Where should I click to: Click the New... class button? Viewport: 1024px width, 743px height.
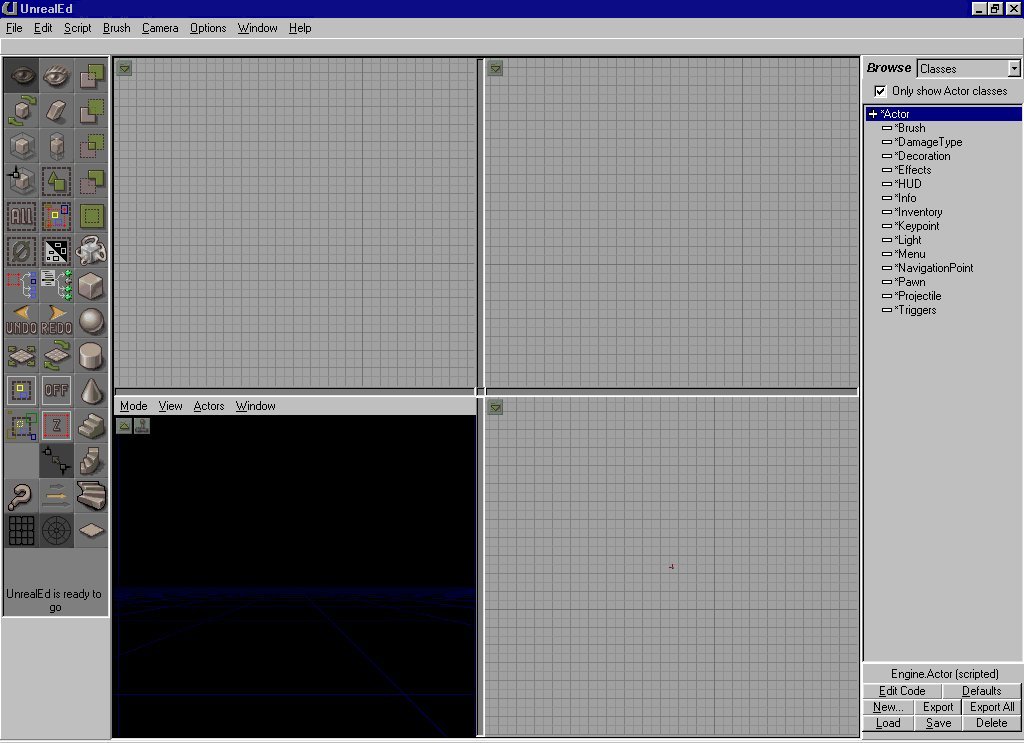tap(888, 707)
